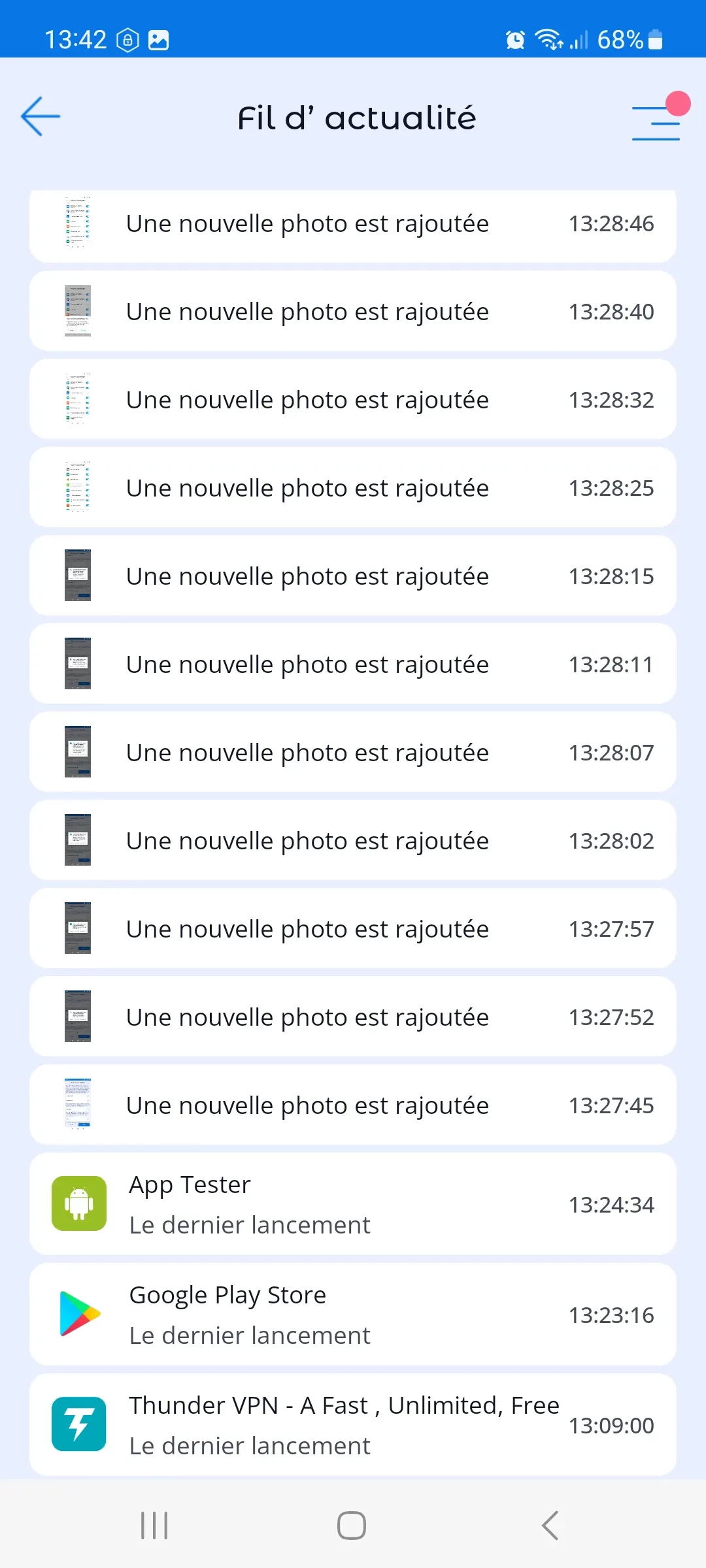The height and width of the screenshot is (1568, 706).
Task: Open the Google Play Store launch entry
Action: (x=353, y=1315)
